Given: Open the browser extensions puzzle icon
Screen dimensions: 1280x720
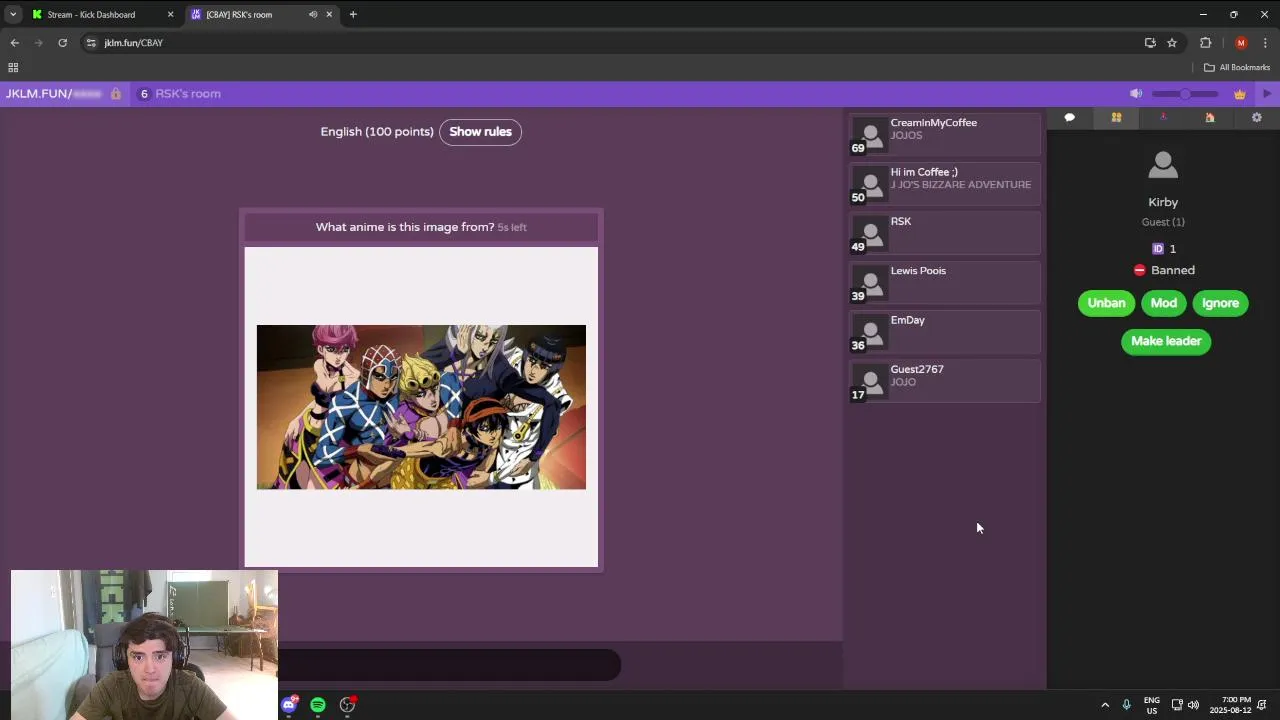Looking at the screenshot, I should 1205,43.
